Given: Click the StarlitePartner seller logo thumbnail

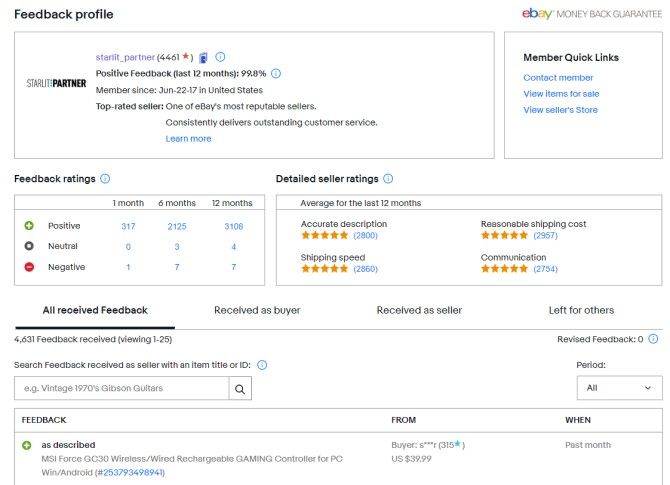Looking at the screenshot, I should click(x=56, y=83).
